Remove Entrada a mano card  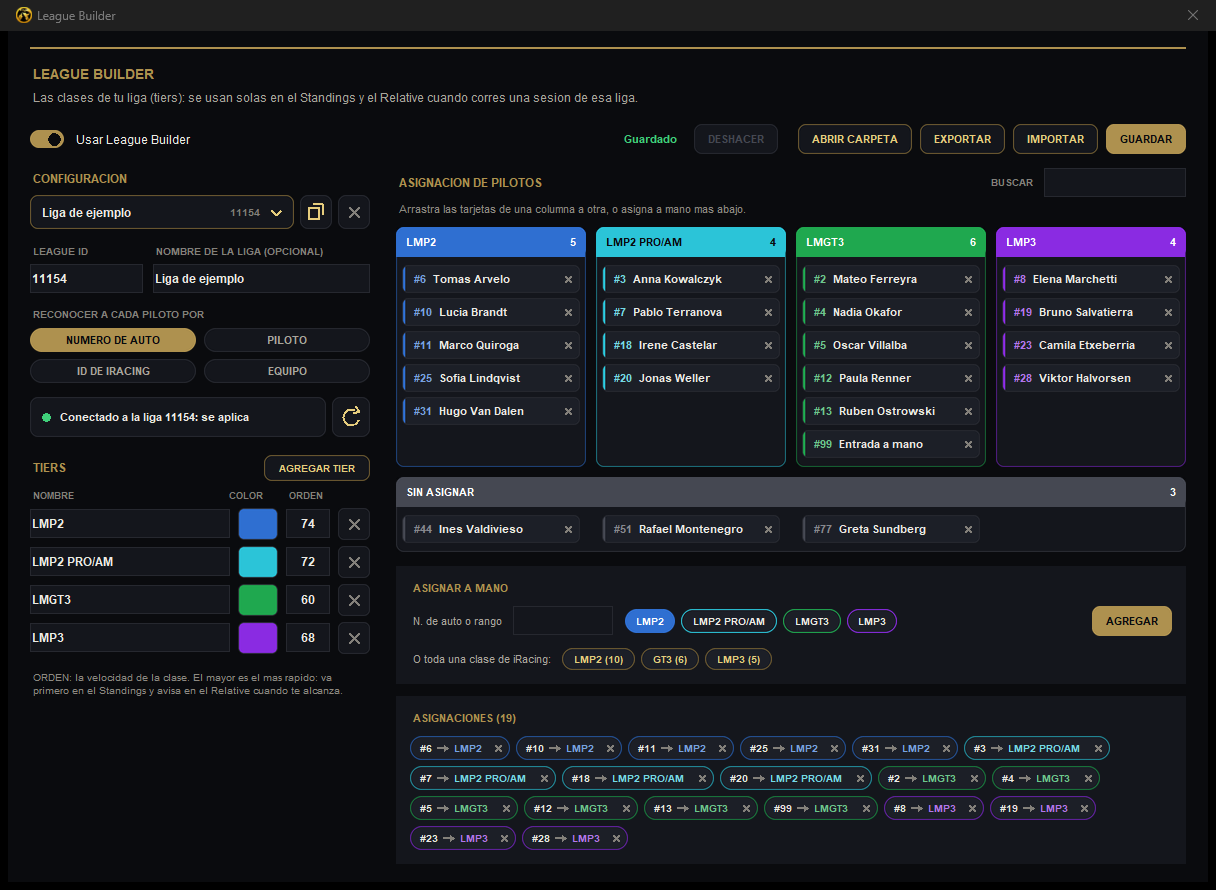point(968,444)
